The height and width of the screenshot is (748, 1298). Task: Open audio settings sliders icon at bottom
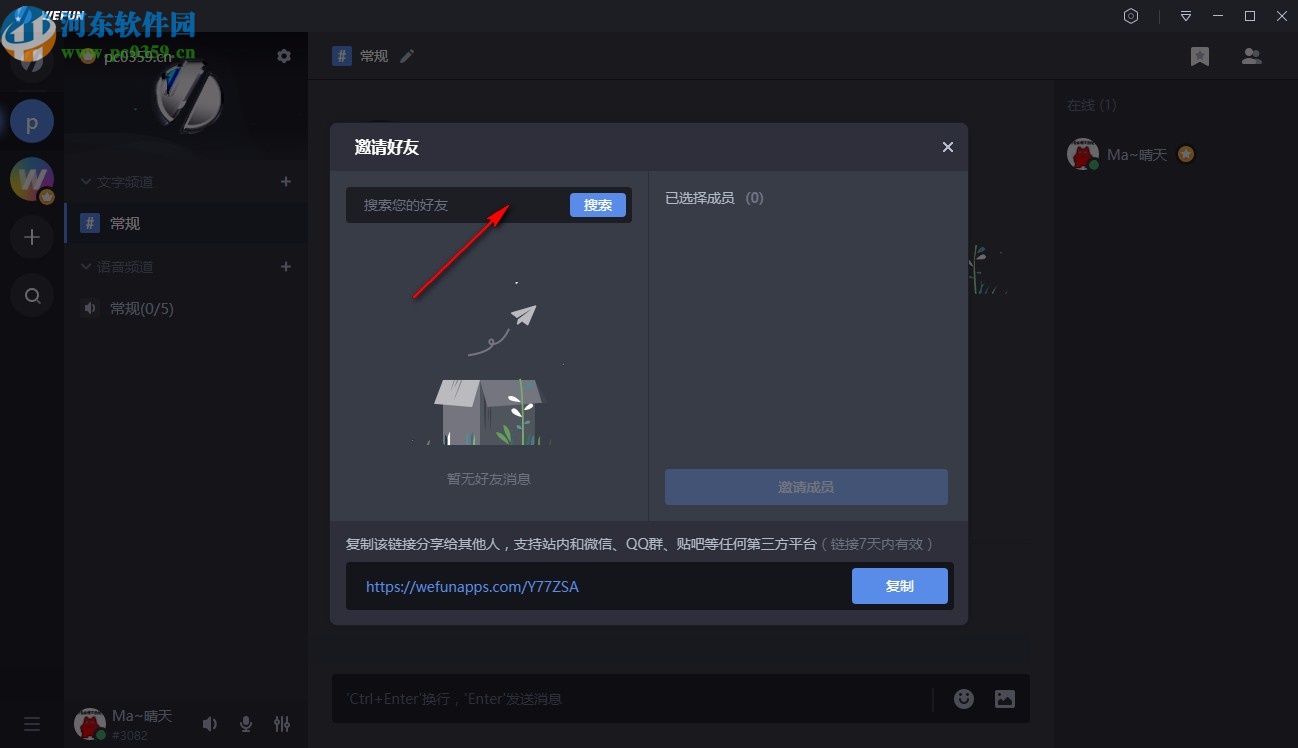coord(281,723)
